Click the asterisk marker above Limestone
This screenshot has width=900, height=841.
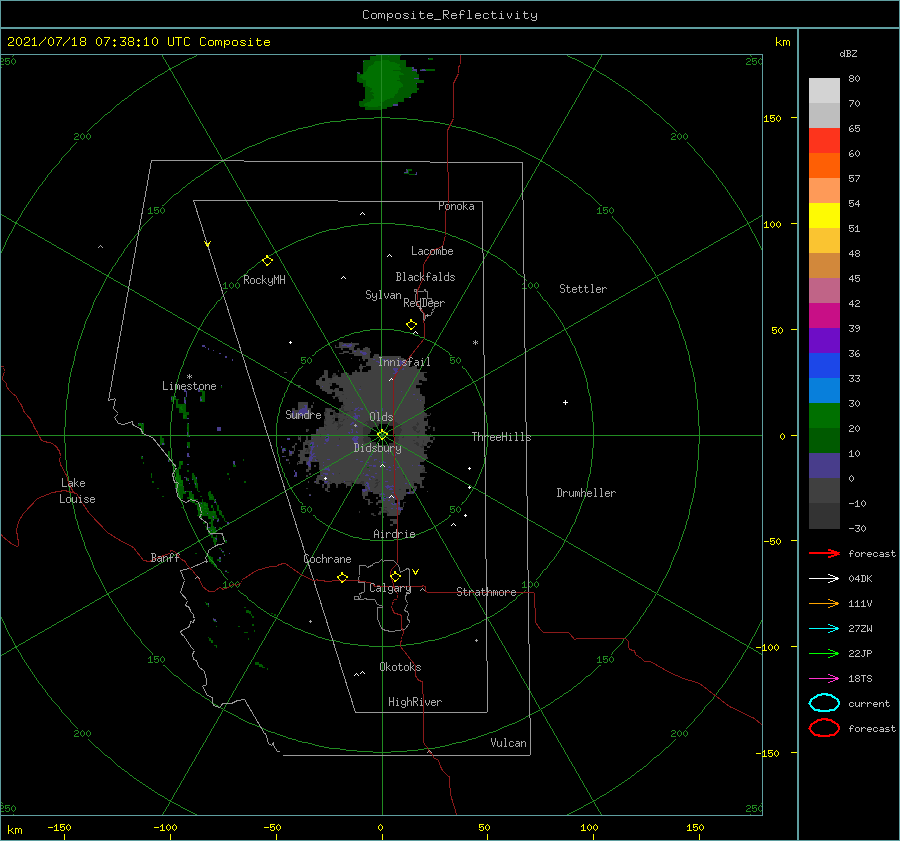coord(189,377)
